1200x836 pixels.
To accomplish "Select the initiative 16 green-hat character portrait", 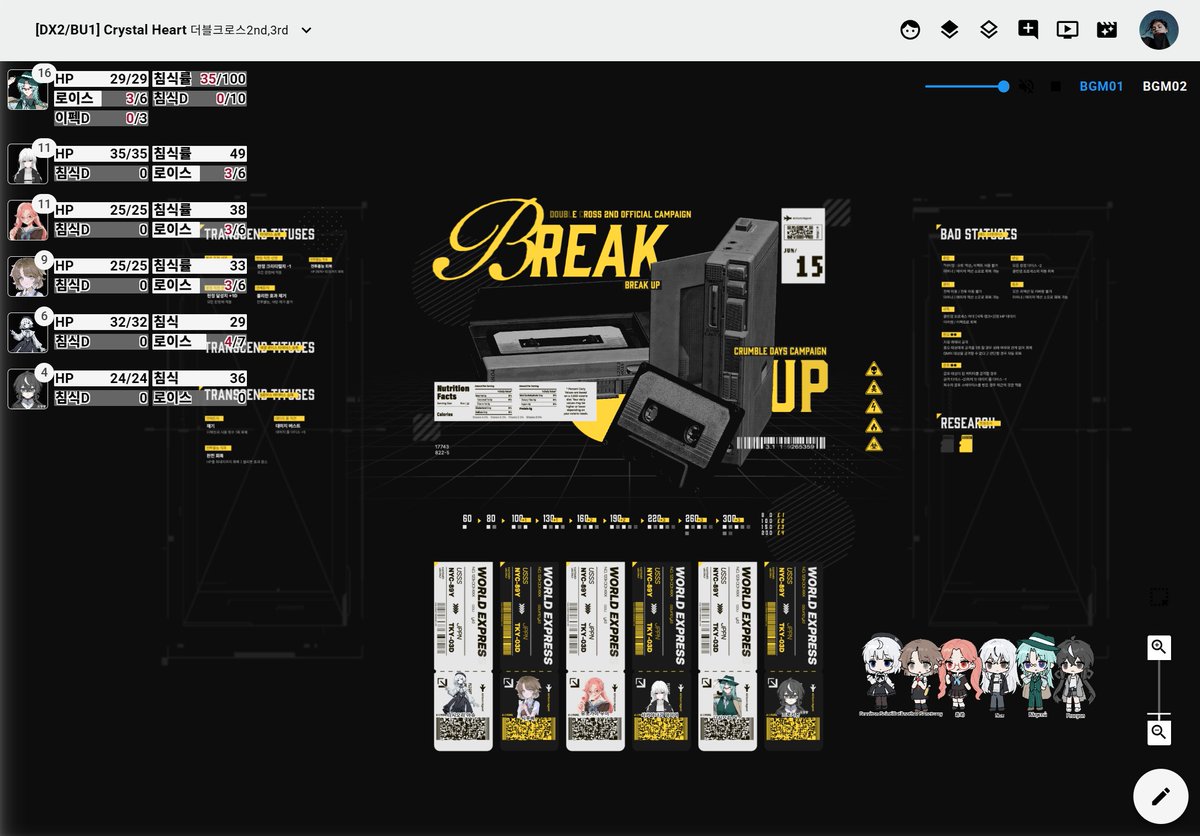I will 27,90.
